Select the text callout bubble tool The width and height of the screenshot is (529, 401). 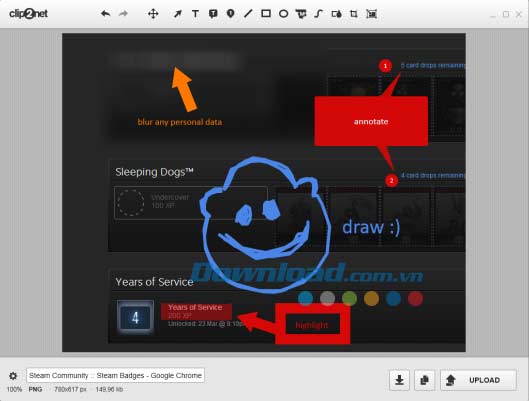pos(213,14)
